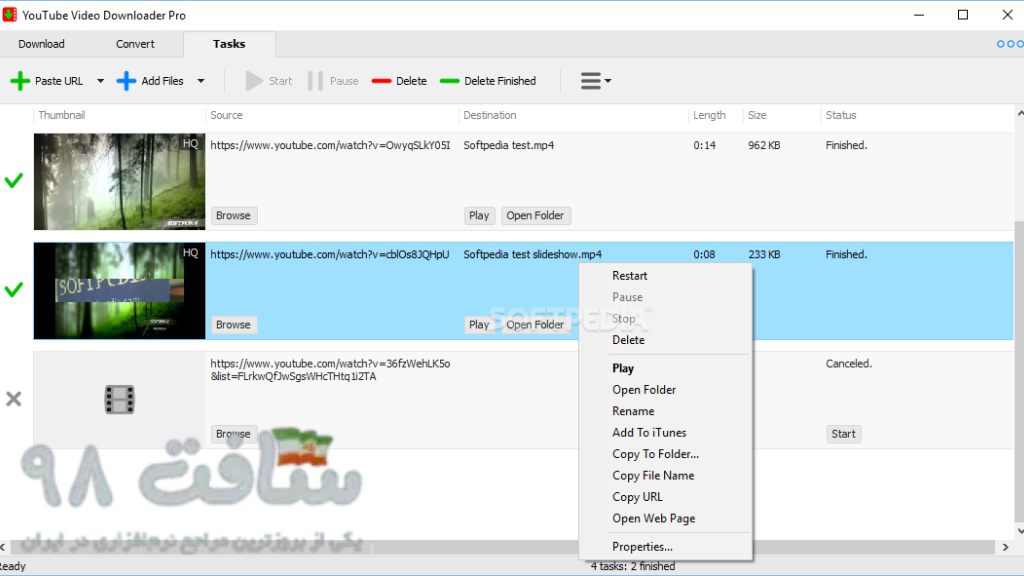The height and width of the screenshot is (576, 1024).
Task: Click the vertical scrollbar down arrow
Action: [1019, 532]
